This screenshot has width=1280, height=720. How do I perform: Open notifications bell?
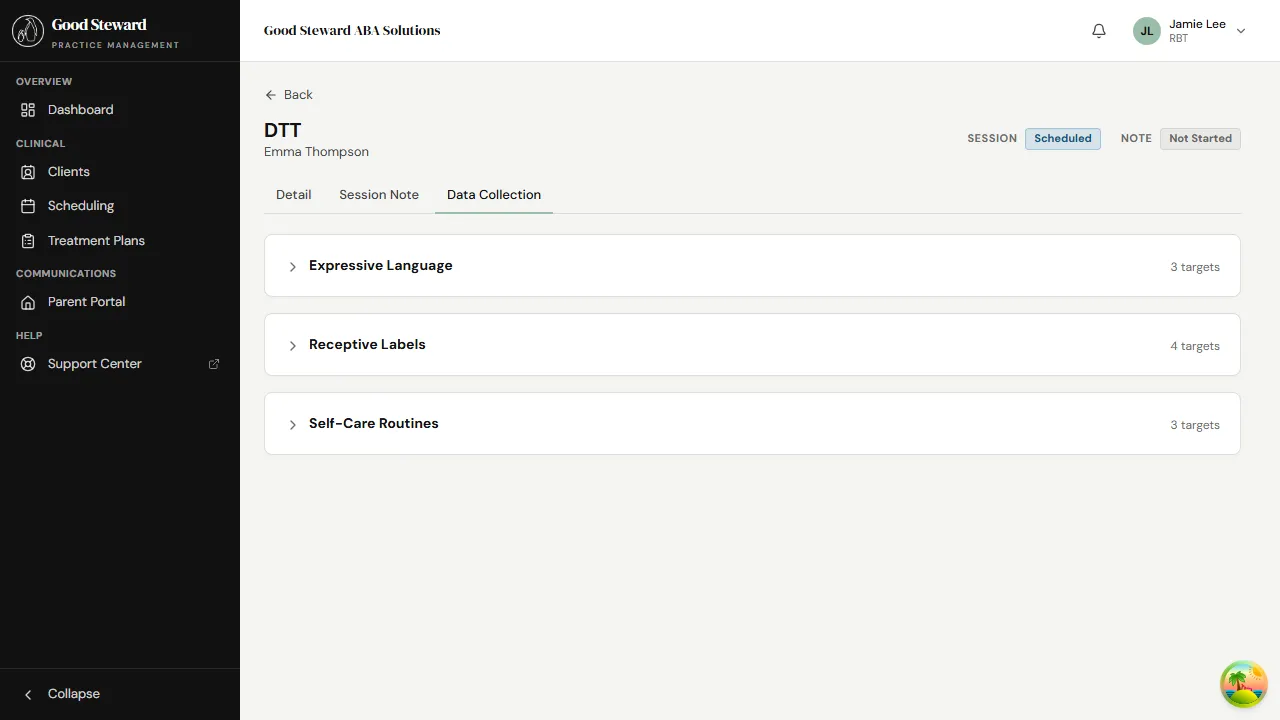coord(1099,31)
